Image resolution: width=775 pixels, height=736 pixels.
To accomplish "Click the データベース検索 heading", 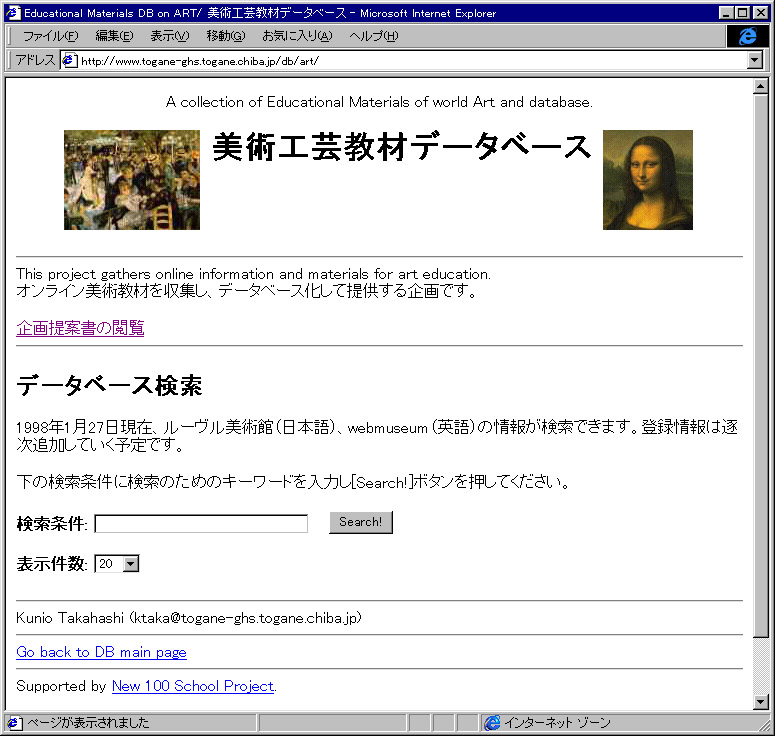I will pos(109,386).
